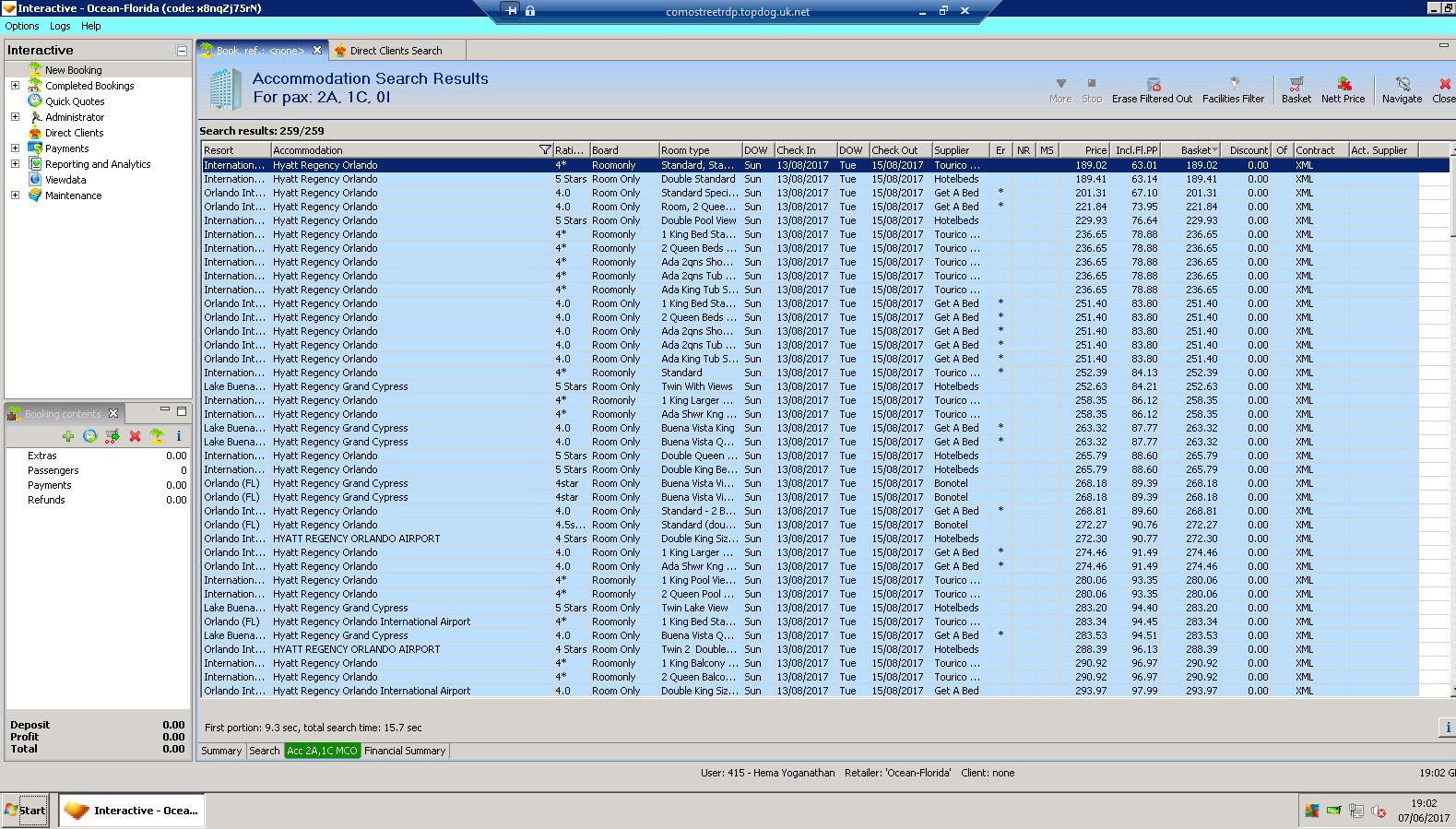Open the Windows Start menu
Screen dimensions: 1456x829
click(26, 811)
